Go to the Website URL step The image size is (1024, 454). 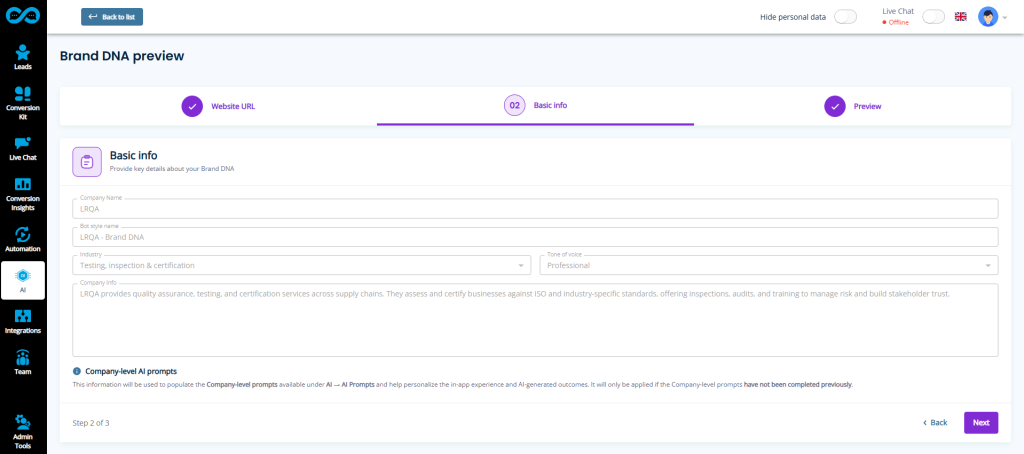point(218,106)
